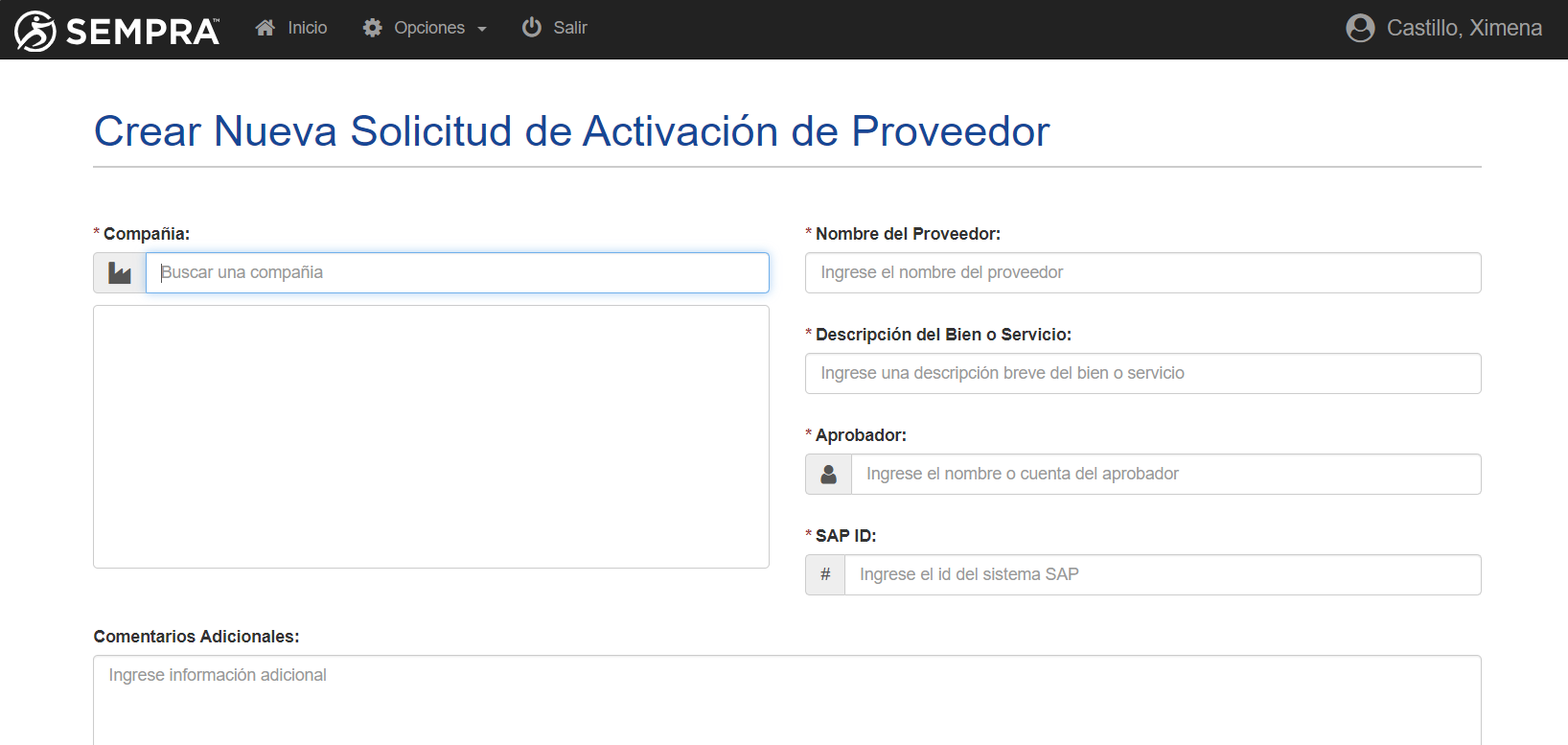This screenshot has height=745, width=1568.
Task: Click the Nombre del Proveedor input field
Action: [1142, 273]
